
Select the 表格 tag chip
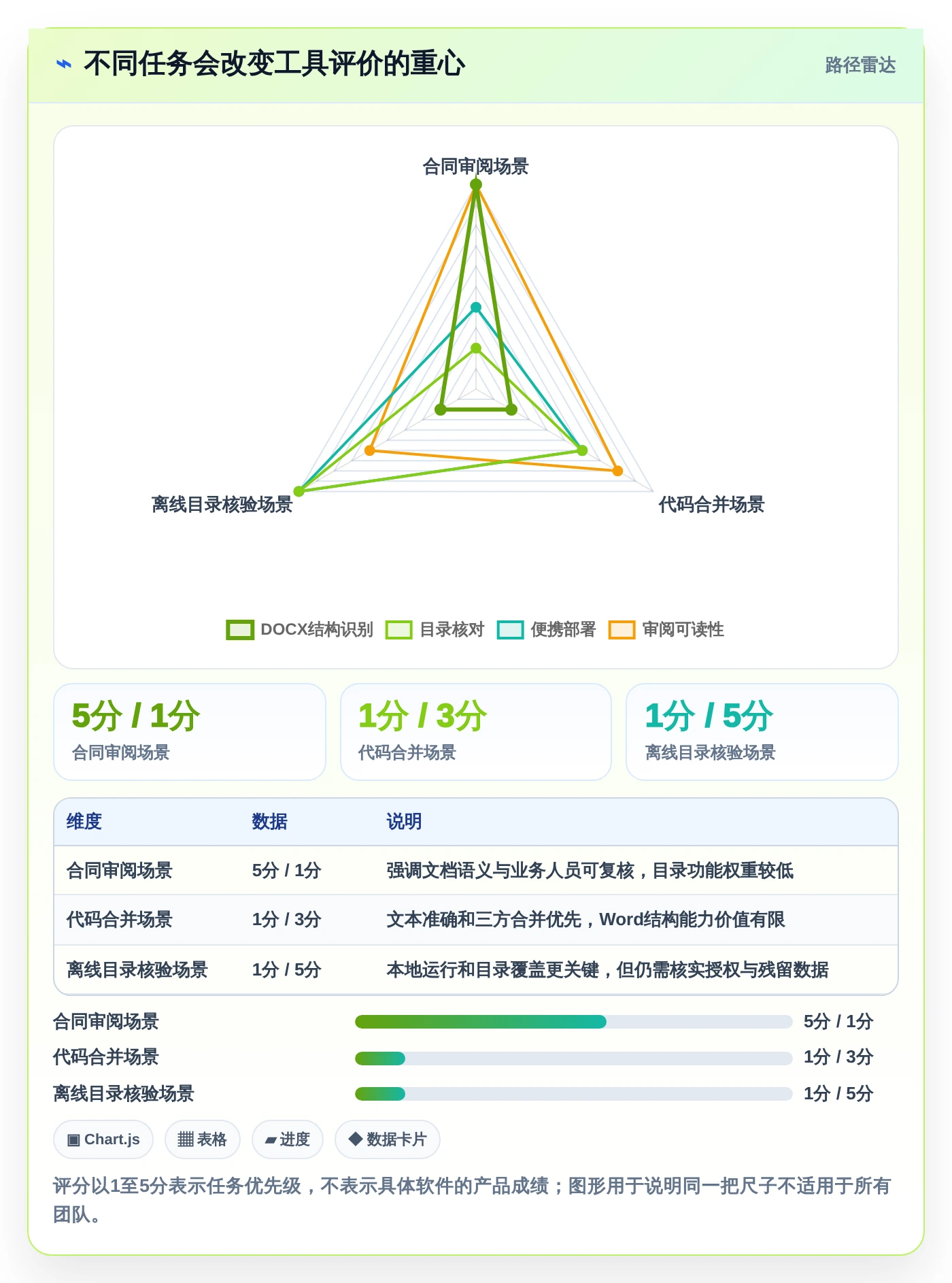(x=202, y=1139)
